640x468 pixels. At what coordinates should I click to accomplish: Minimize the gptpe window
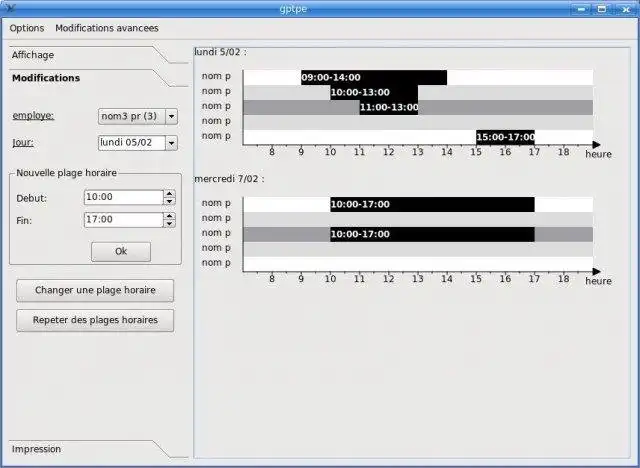coord(582,9)
